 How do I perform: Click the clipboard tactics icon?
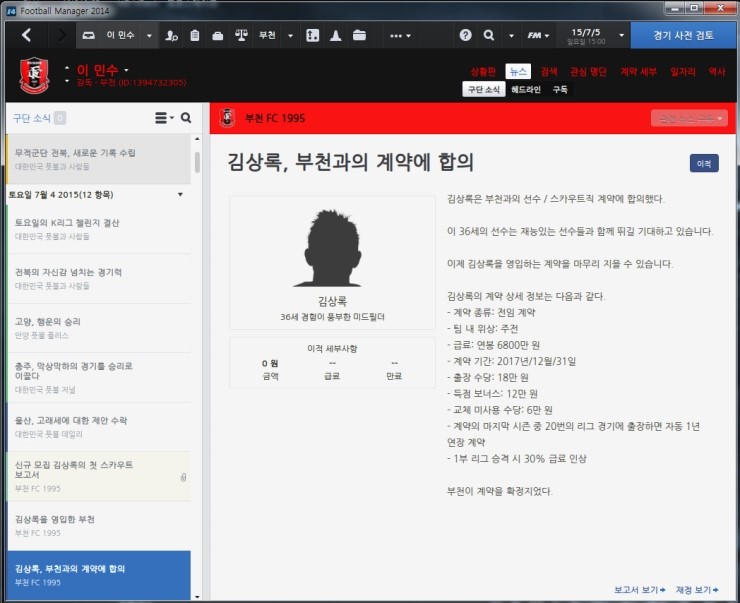[195, 35]
